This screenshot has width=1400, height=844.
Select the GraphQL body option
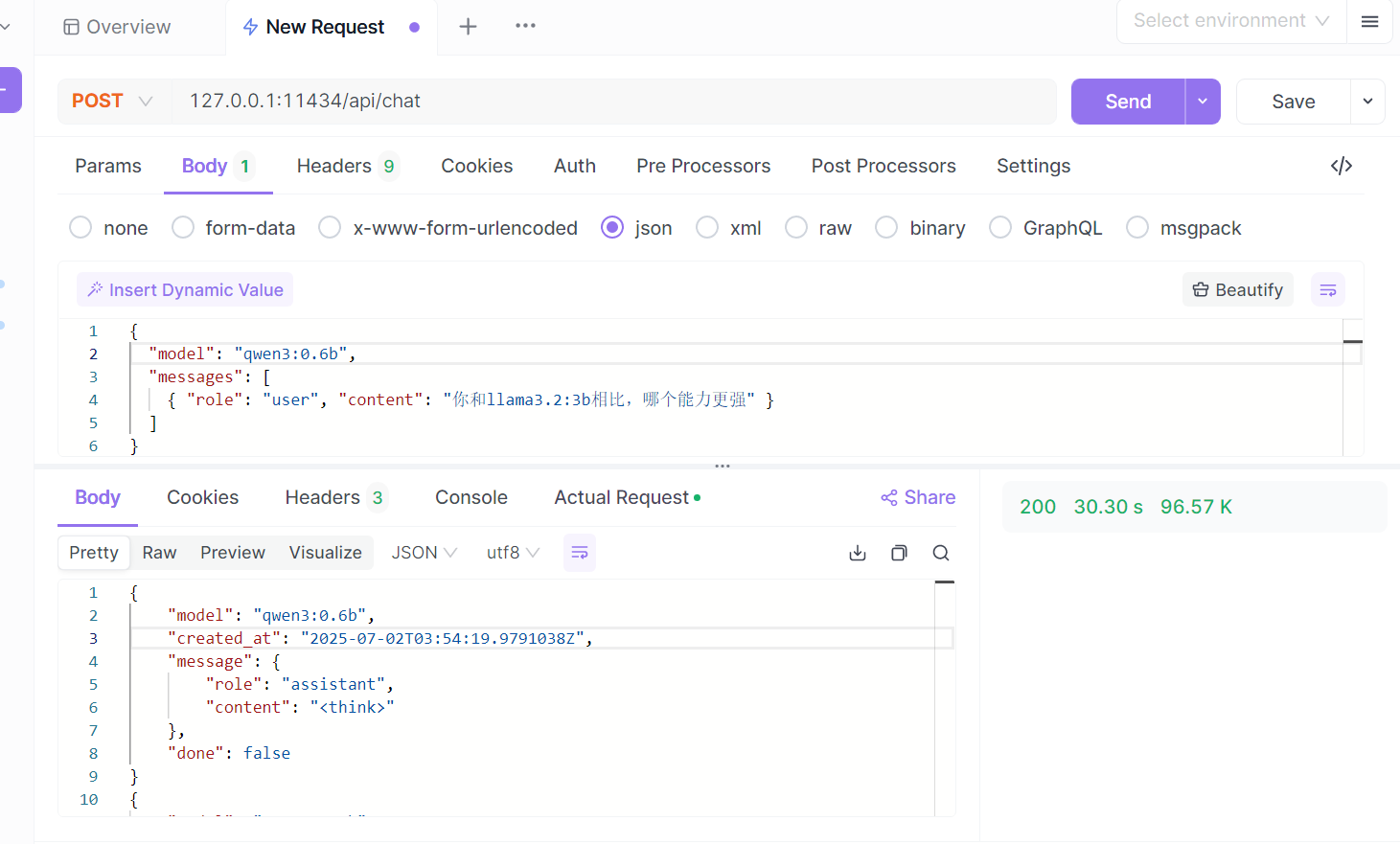click(x=1000, y=228)
